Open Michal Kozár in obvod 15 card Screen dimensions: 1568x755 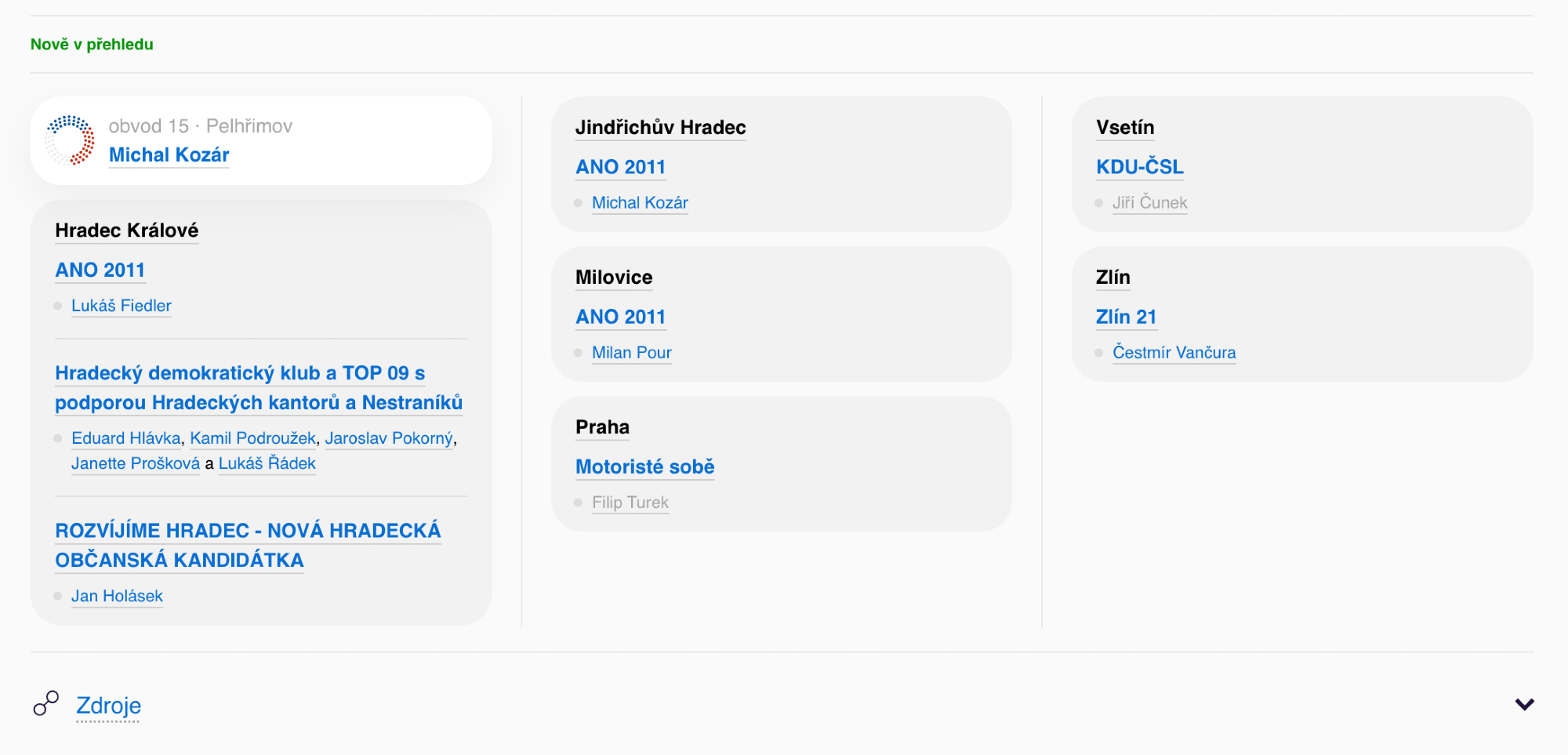coord(169,155)
